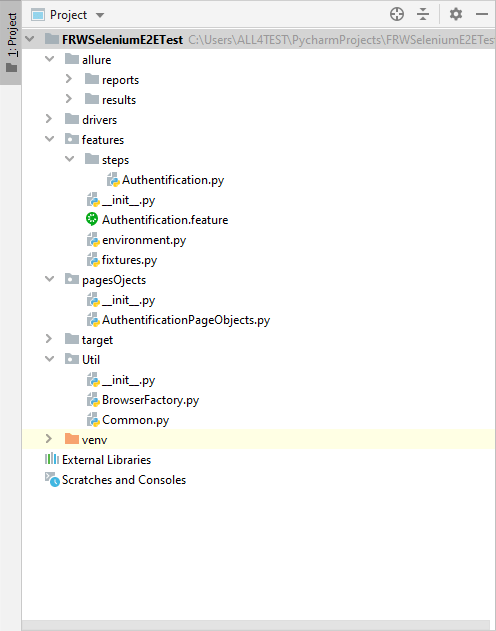
Task: Click the drivers folder icon
Action: 72,119
